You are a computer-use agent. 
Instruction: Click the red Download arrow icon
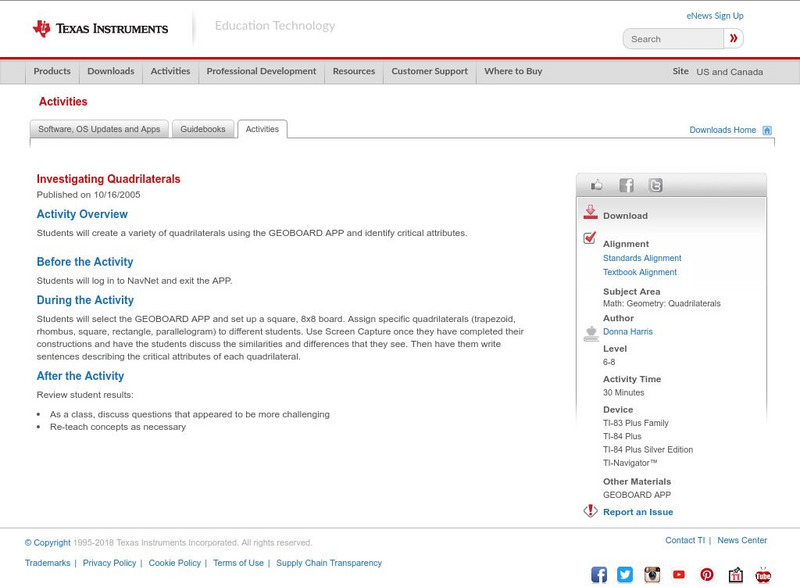pyautogui.click(x=590, y=213)
